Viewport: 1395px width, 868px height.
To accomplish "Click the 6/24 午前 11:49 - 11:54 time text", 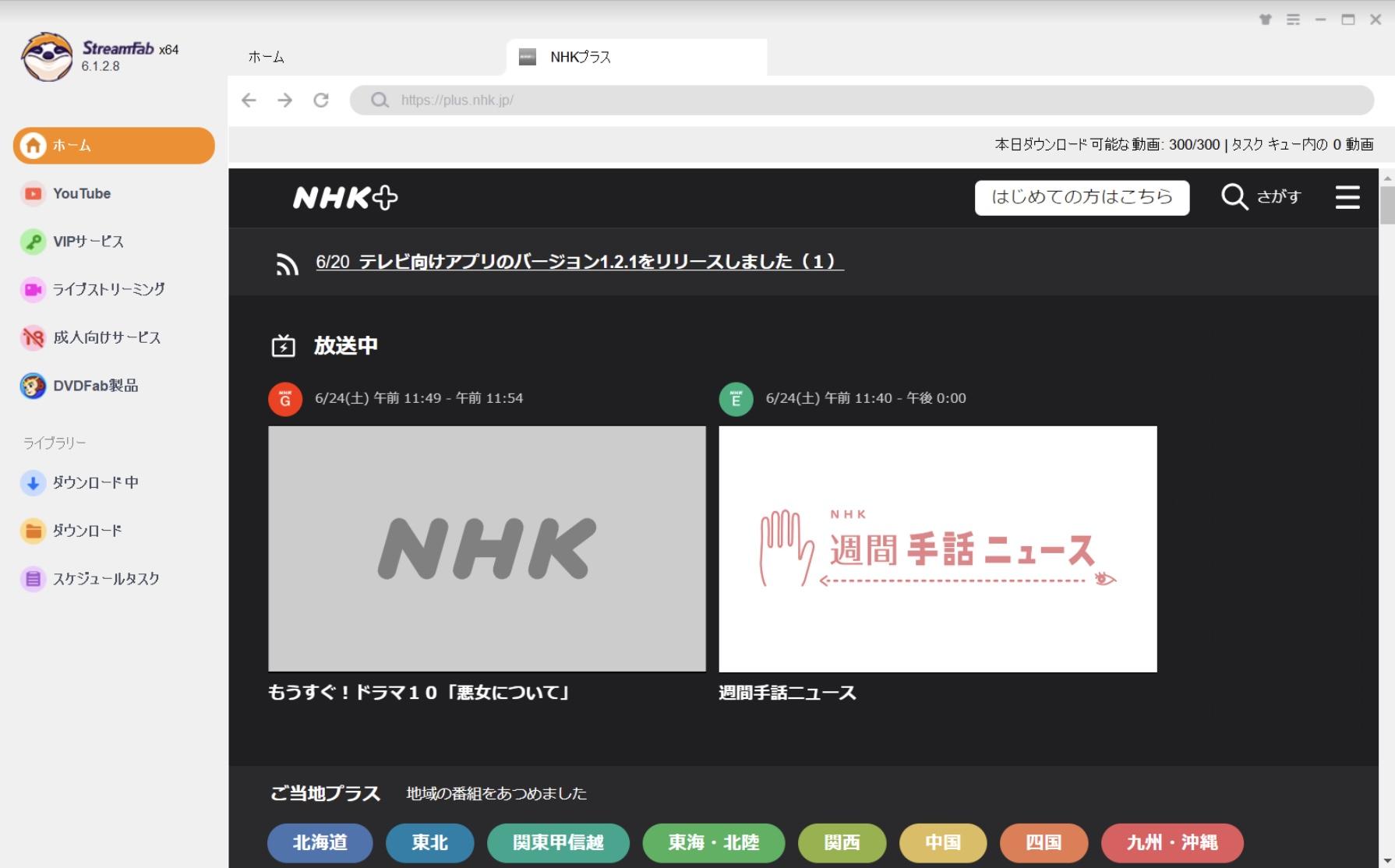I will coord(418,398).
